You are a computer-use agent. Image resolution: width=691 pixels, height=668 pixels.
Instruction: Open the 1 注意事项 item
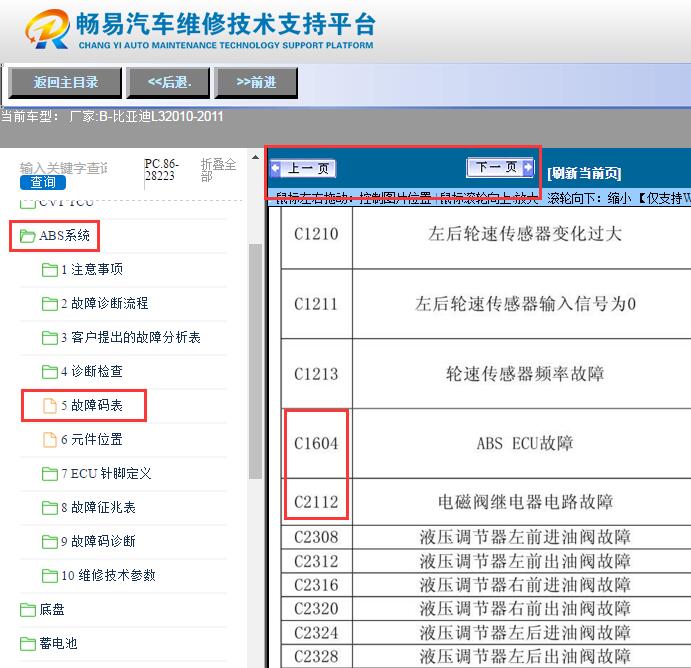pos(92,269)
